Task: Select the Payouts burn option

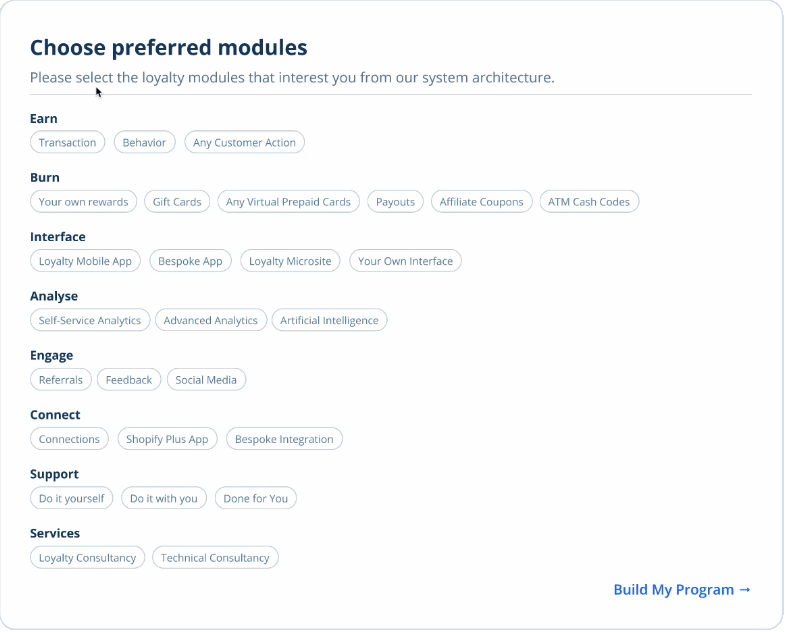Action: pos(396,202)
